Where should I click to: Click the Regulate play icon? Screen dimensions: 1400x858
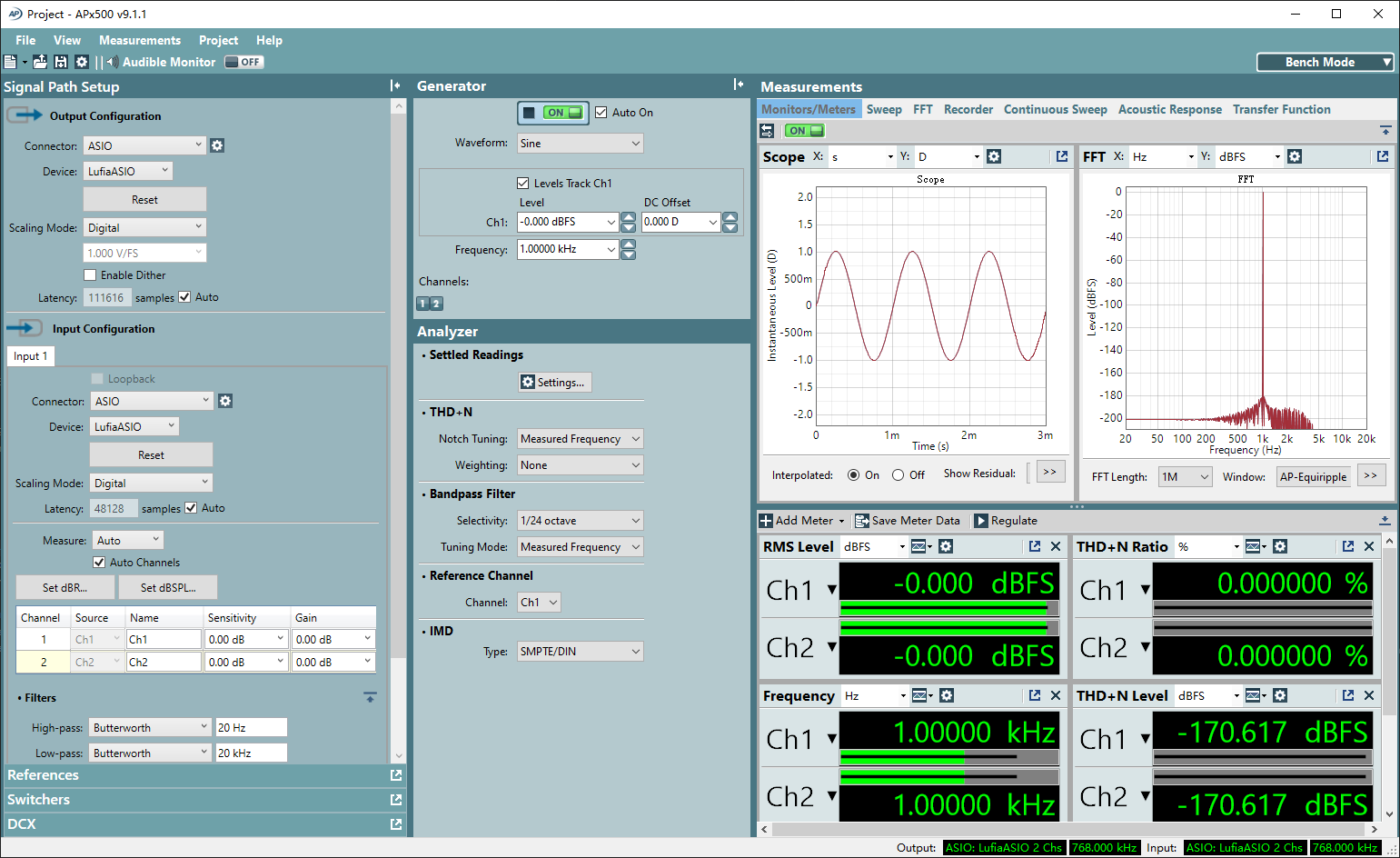click(x=981, y=521)
